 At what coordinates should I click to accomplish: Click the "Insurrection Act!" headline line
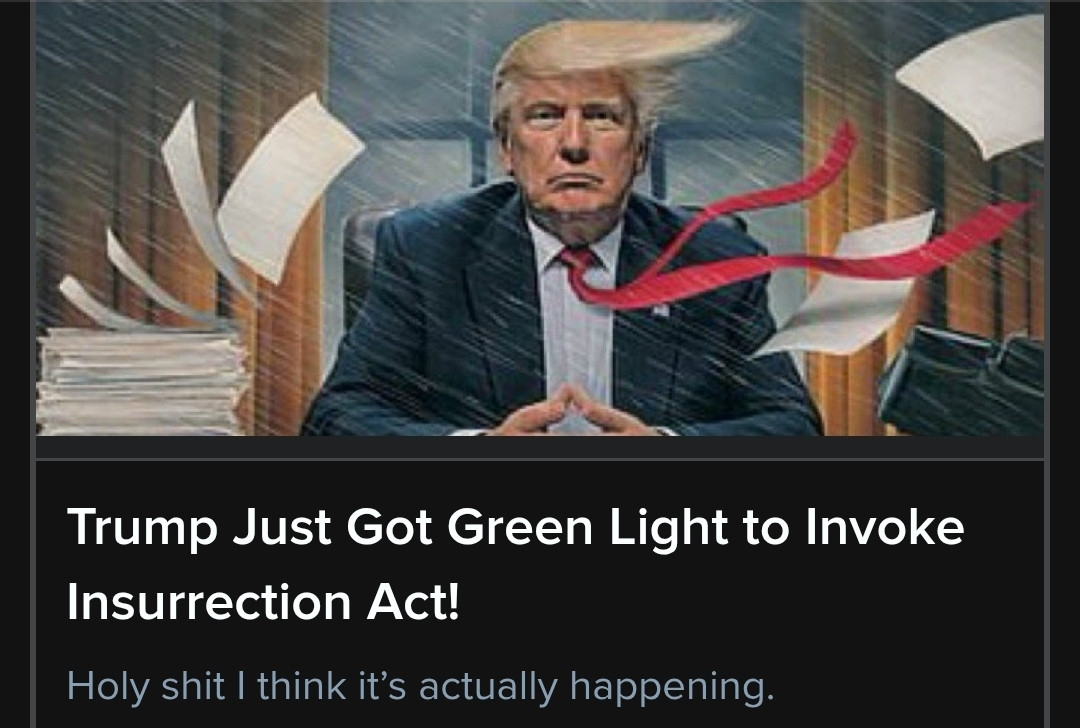[x=262, y=602]
